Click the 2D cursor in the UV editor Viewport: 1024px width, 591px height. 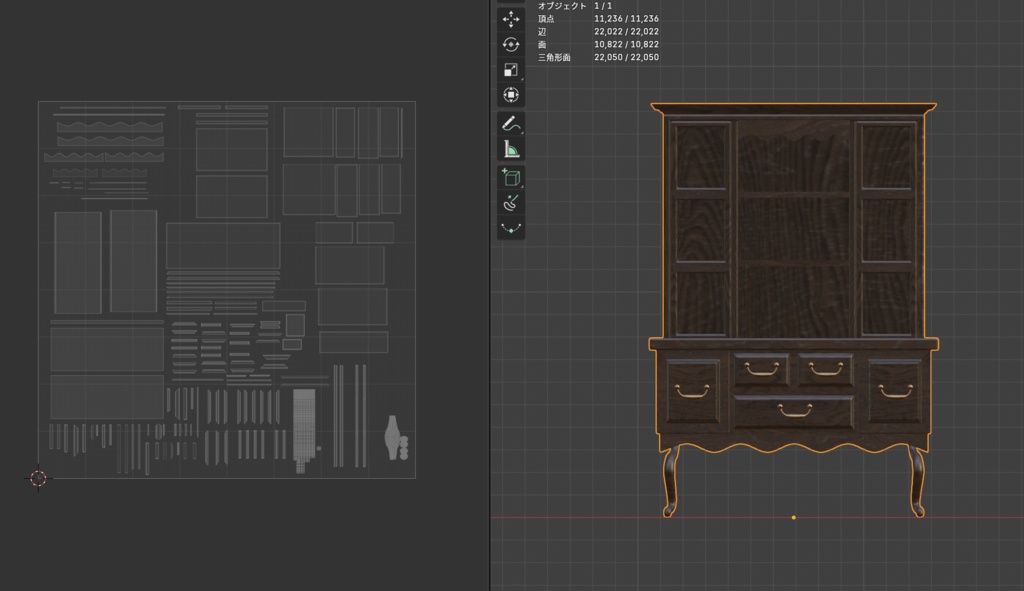(38, 478)
